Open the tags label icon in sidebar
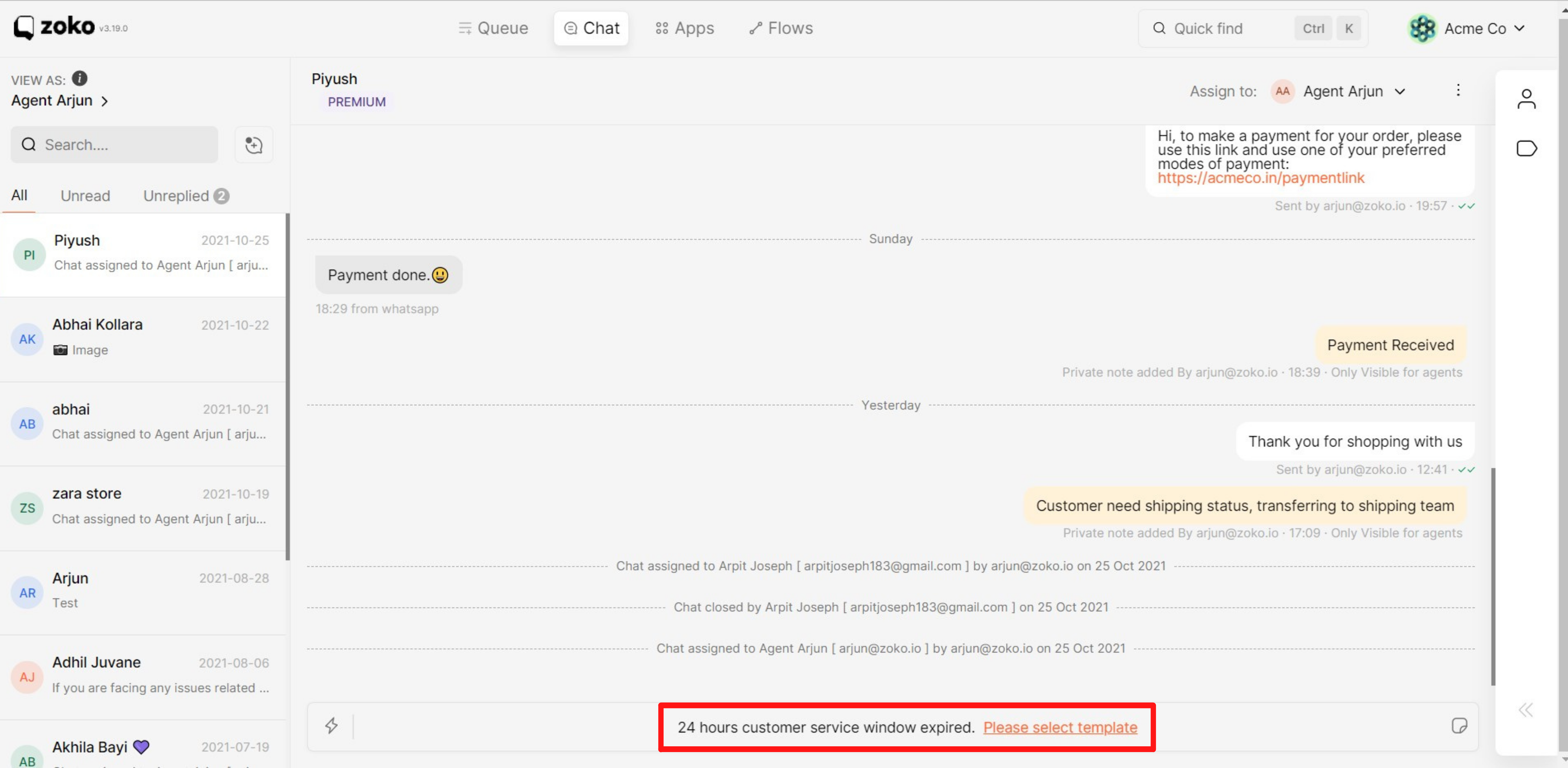The image size is (1568, 768). click(x=1527, y=149)
